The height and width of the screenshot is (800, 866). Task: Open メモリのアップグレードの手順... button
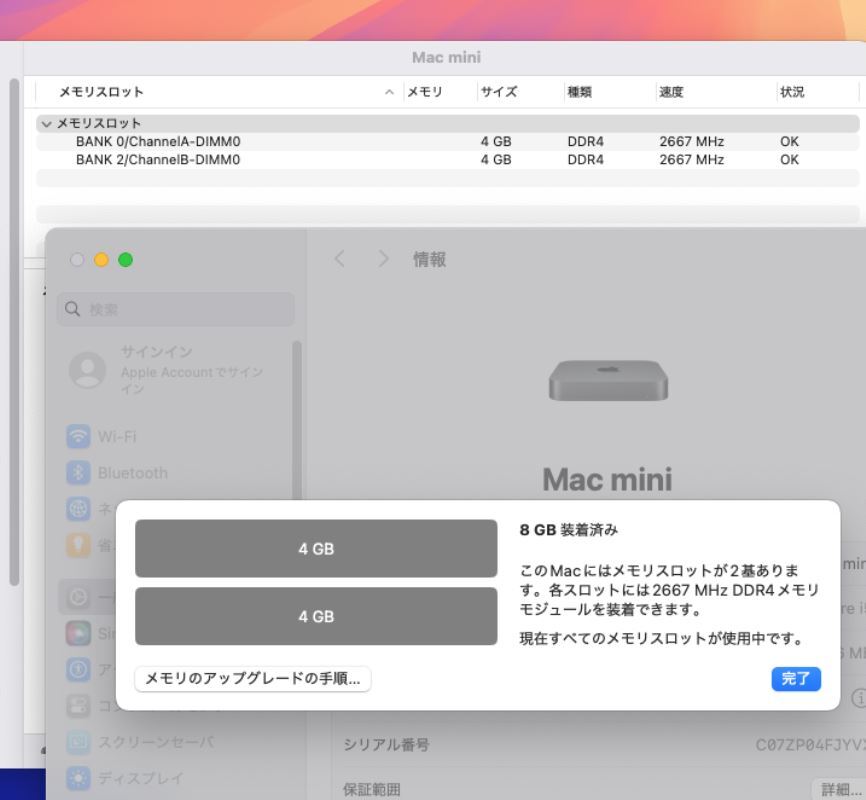(252, 678)
